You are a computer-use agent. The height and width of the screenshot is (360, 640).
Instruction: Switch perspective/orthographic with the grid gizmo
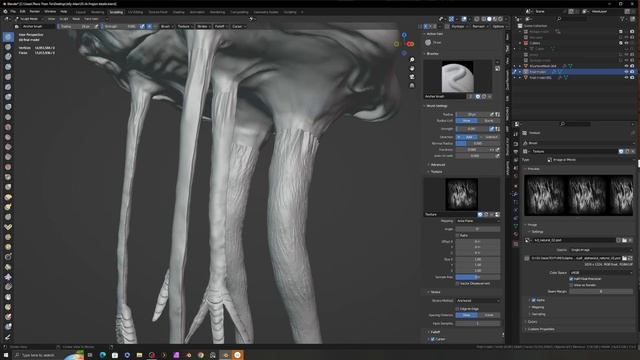point(412,86)
